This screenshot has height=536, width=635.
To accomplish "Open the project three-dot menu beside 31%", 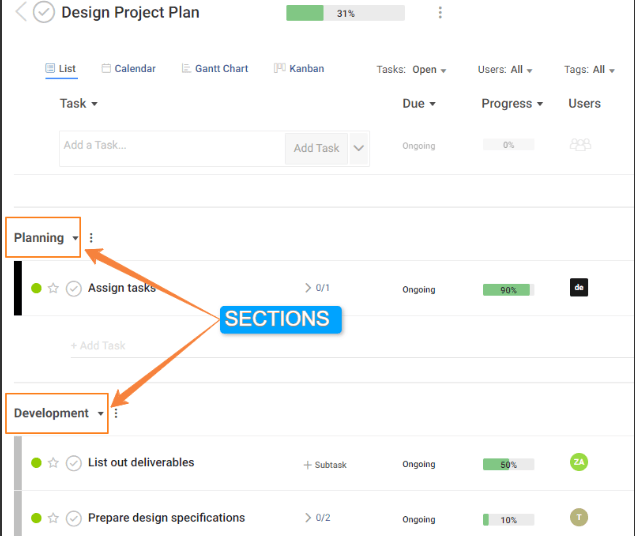I will 440,13.
